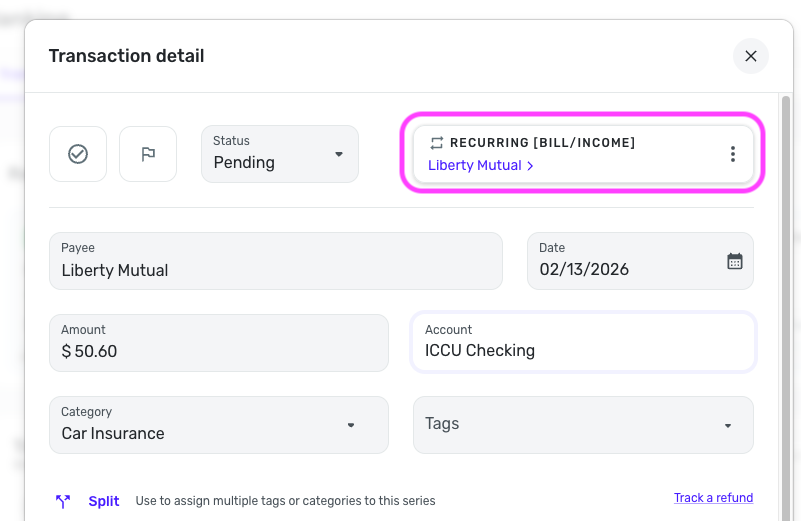The image size is (801, 521).
Task: Mark transaction as cleared with checkmark button
Action: [x=78, y=154]
